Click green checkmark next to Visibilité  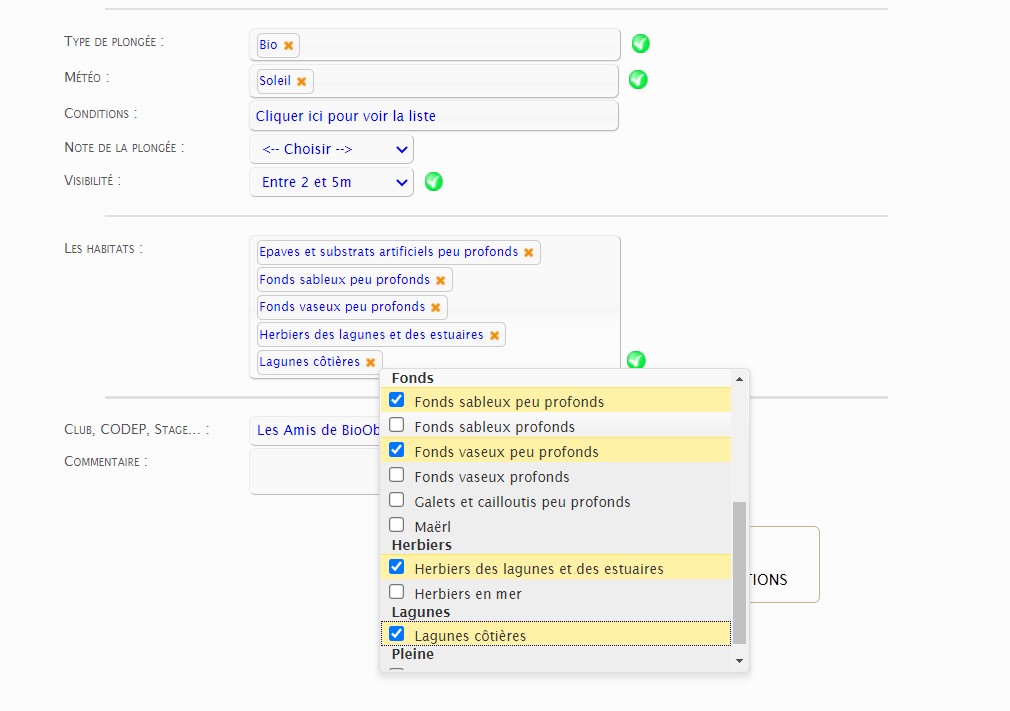[x=434, y=182]
